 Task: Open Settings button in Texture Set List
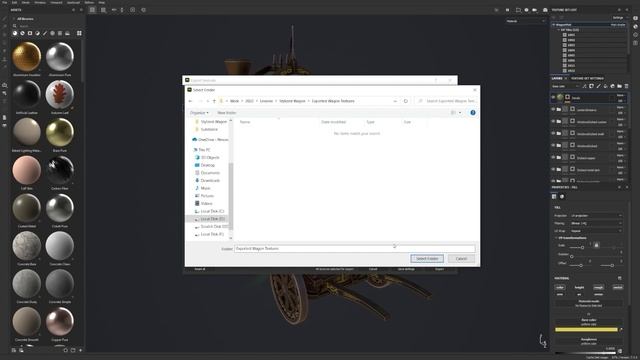[618, 18]
